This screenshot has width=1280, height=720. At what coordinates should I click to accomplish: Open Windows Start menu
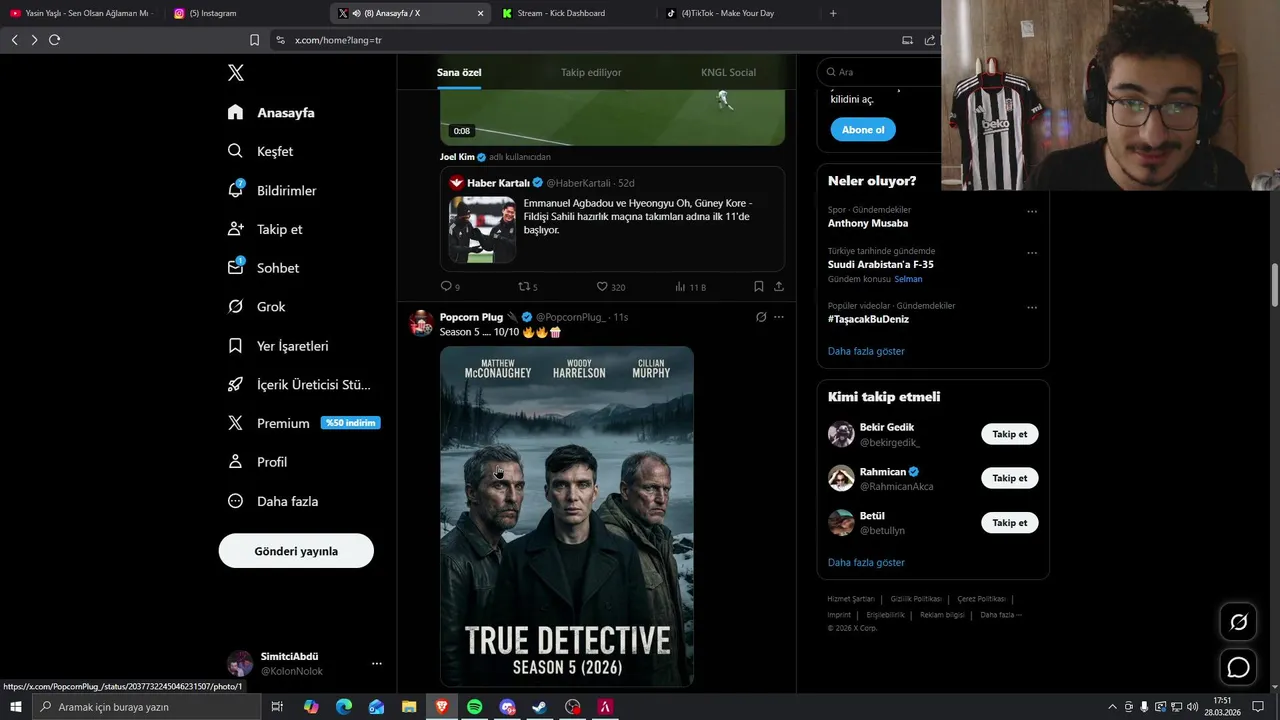coord(15,707)
